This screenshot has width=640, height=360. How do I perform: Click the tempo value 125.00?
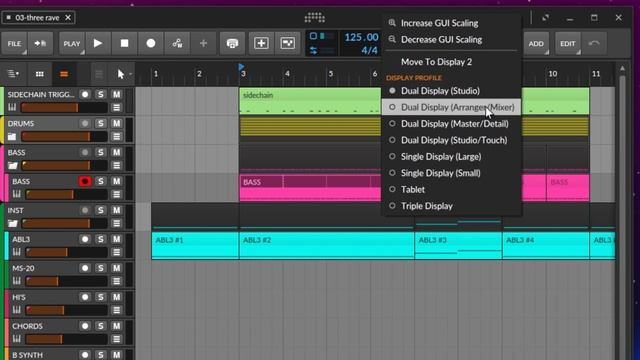[361, 38]
